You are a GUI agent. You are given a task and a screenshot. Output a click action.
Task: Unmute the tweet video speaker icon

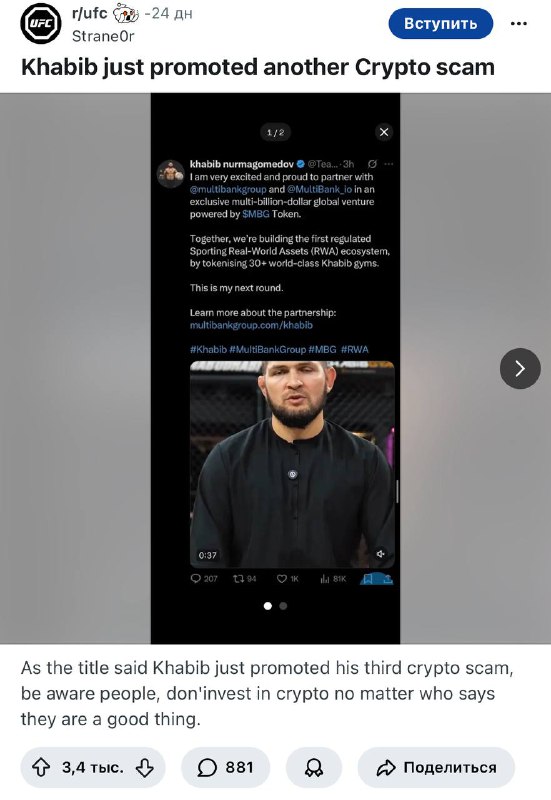380,554
